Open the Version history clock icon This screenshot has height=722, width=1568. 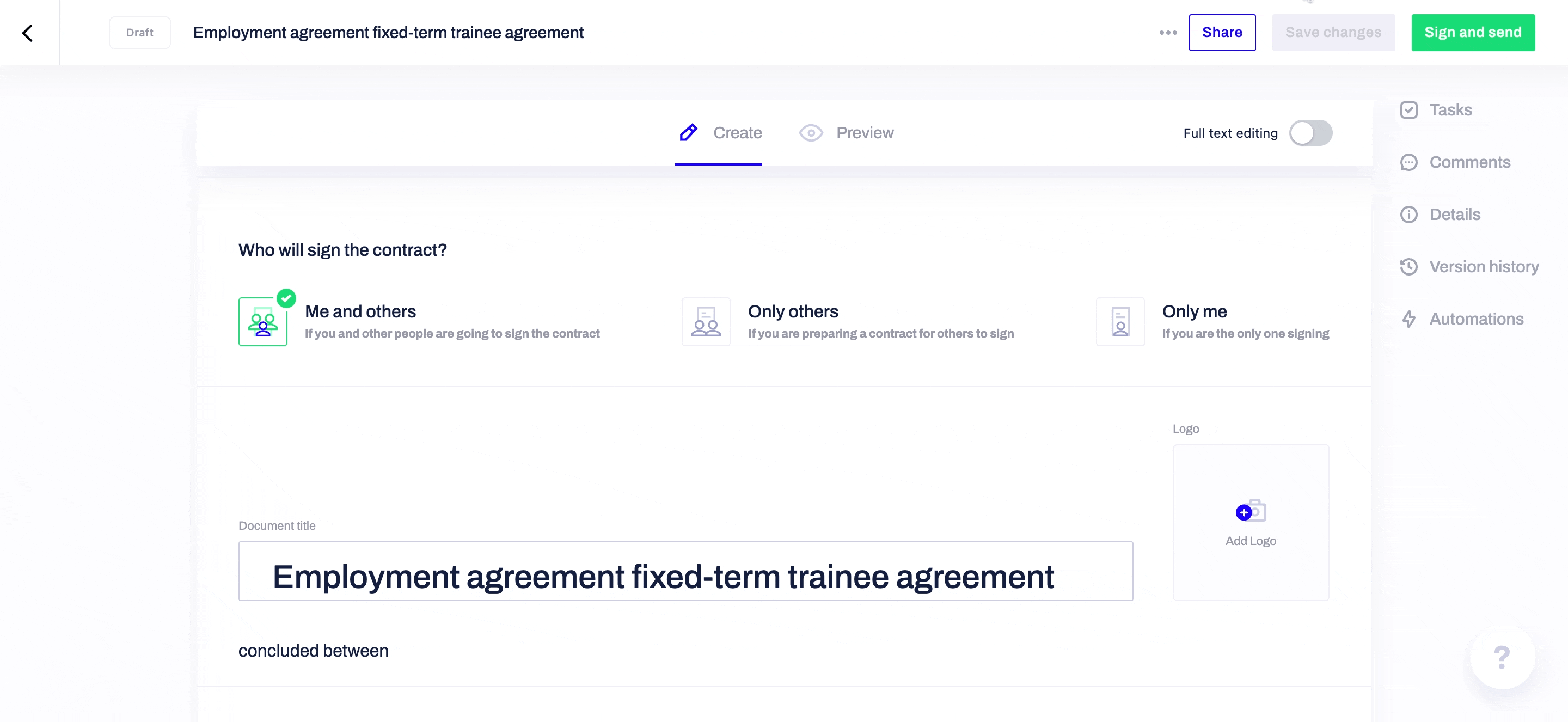point(1408,267)
